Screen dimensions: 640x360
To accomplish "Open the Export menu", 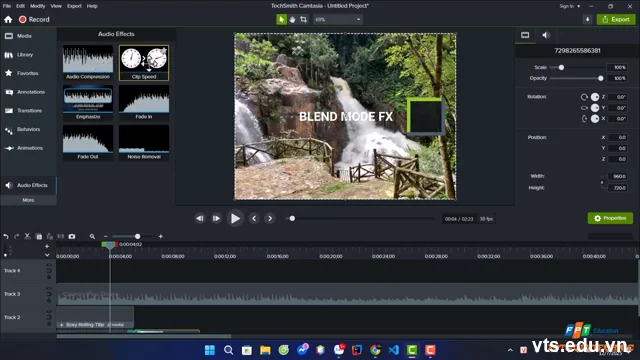I will 74,6.
